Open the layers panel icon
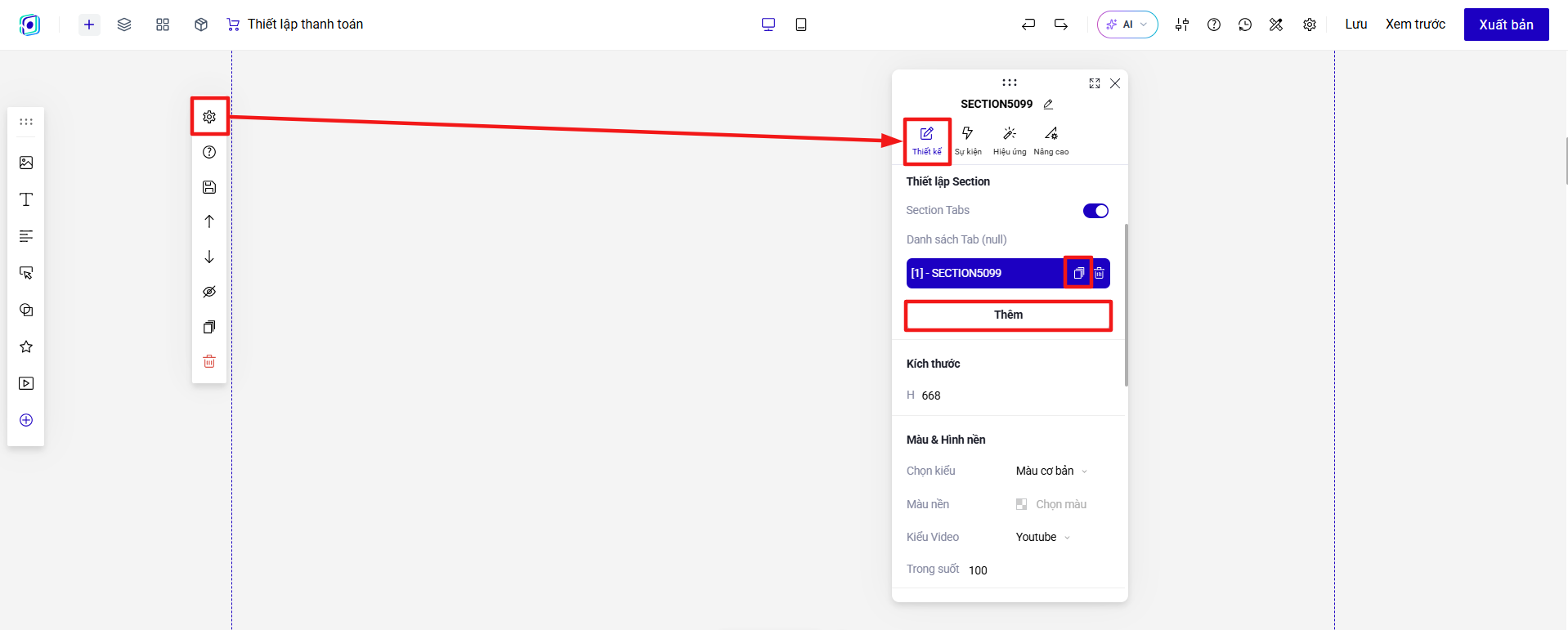Viewport: 1568px width, 630px height. pyautogui.click(x=124, y=25)
